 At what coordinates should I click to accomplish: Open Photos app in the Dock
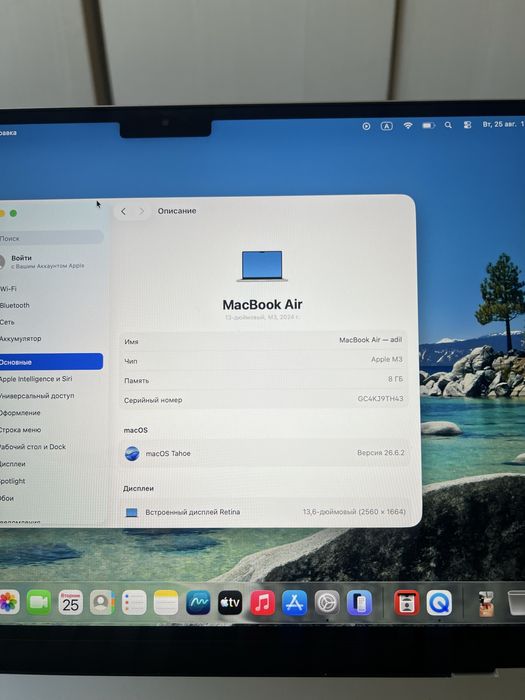(8, 602)
